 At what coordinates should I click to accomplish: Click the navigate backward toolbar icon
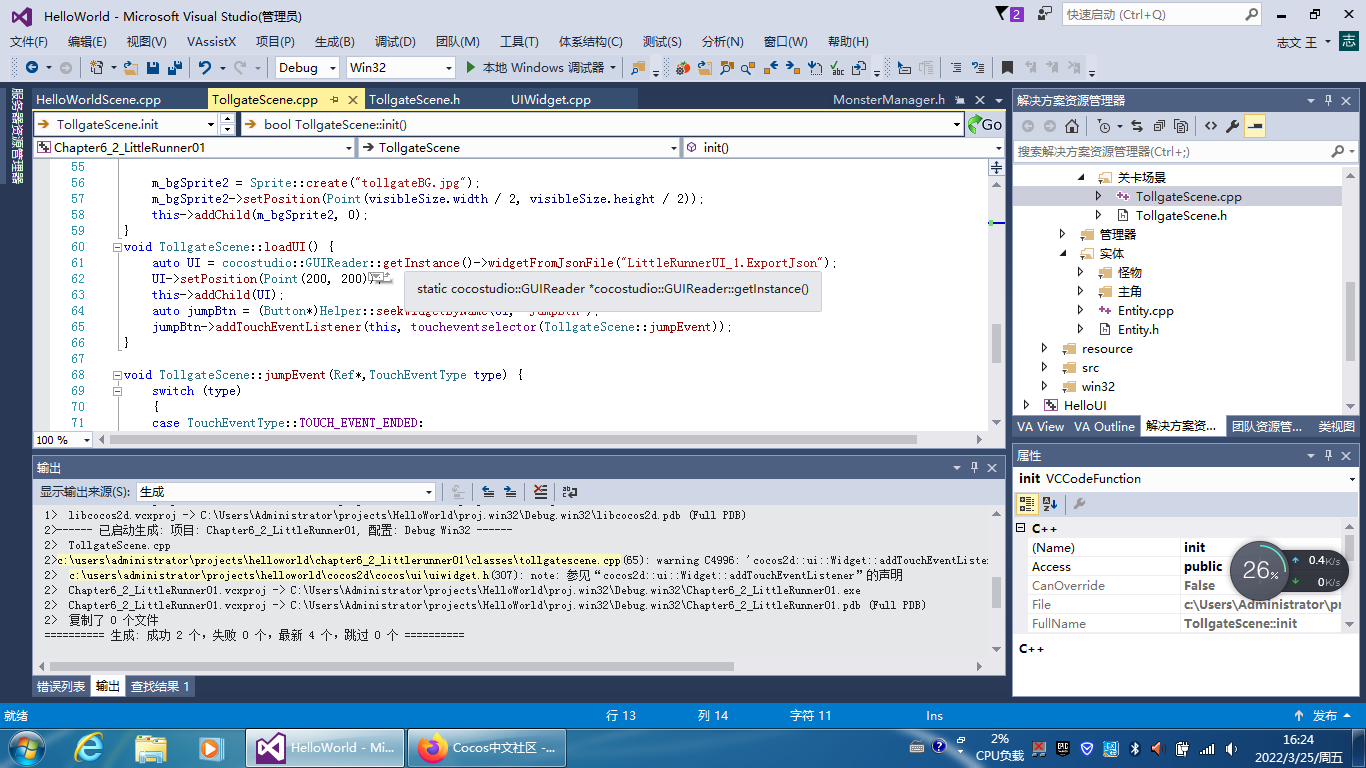coord(31,68)
